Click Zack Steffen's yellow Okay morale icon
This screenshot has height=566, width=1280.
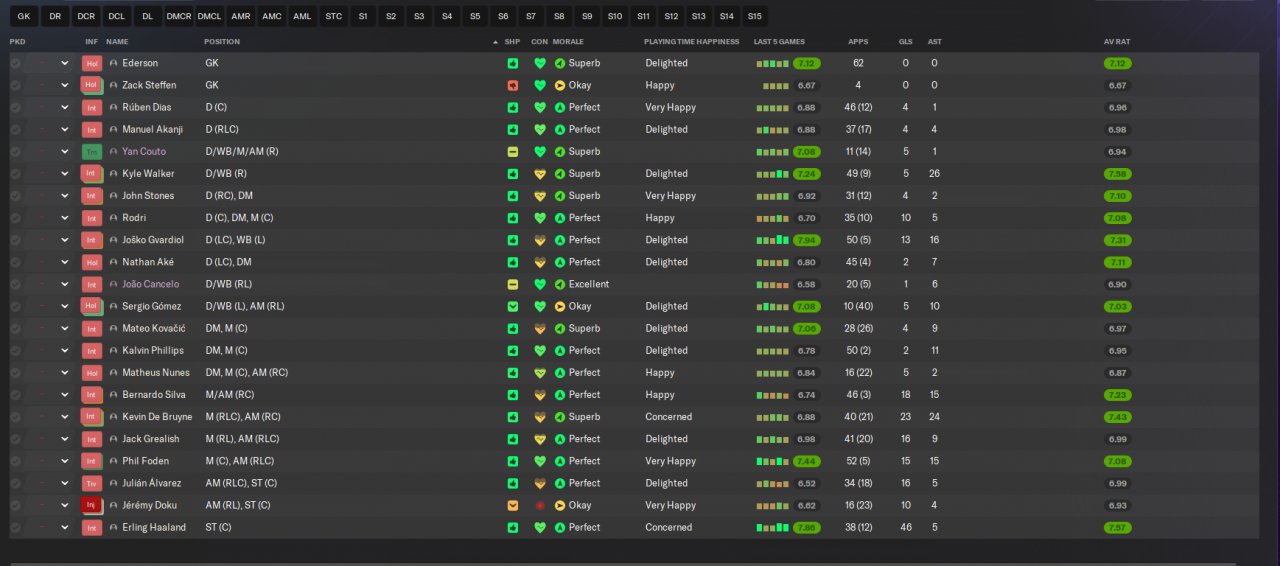click(x=560, y=85)
